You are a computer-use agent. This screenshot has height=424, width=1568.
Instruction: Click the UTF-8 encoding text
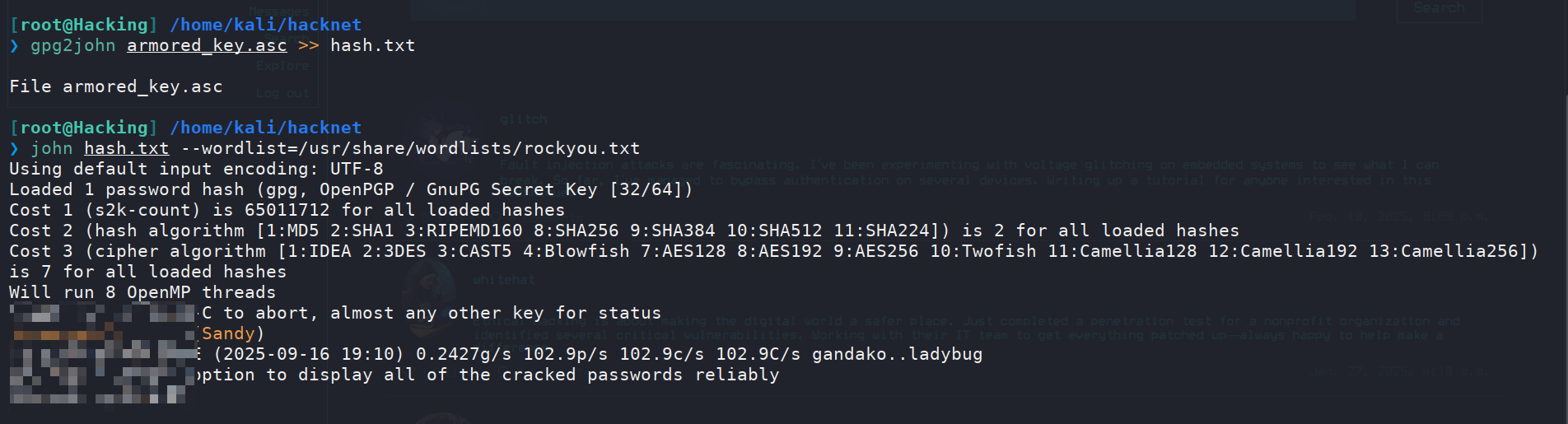click(x=357, y=170)
